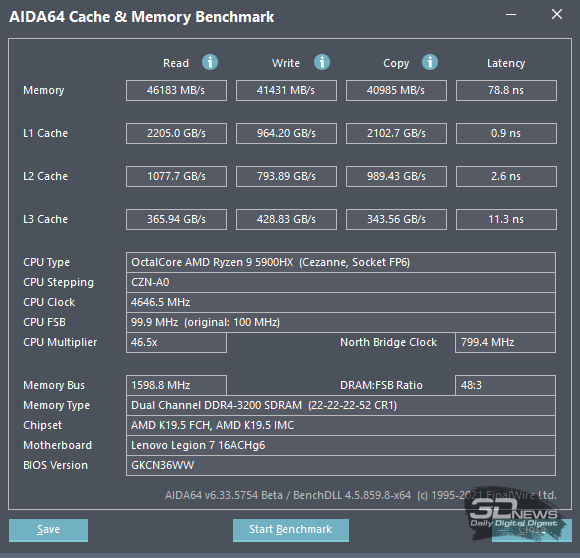Click the Latency column header

506,63
